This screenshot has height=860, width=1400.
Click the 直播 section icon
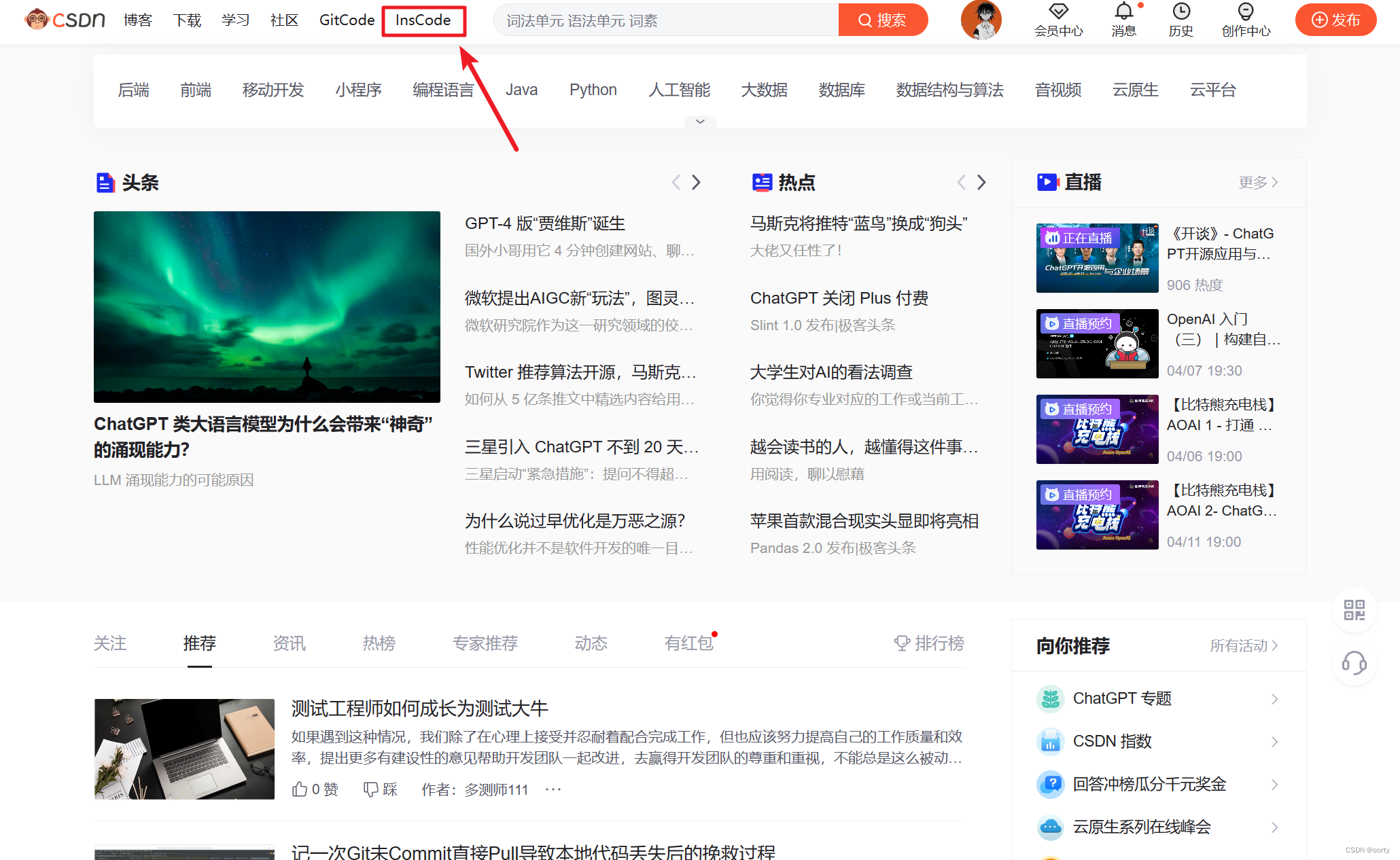pos(1047,182)
